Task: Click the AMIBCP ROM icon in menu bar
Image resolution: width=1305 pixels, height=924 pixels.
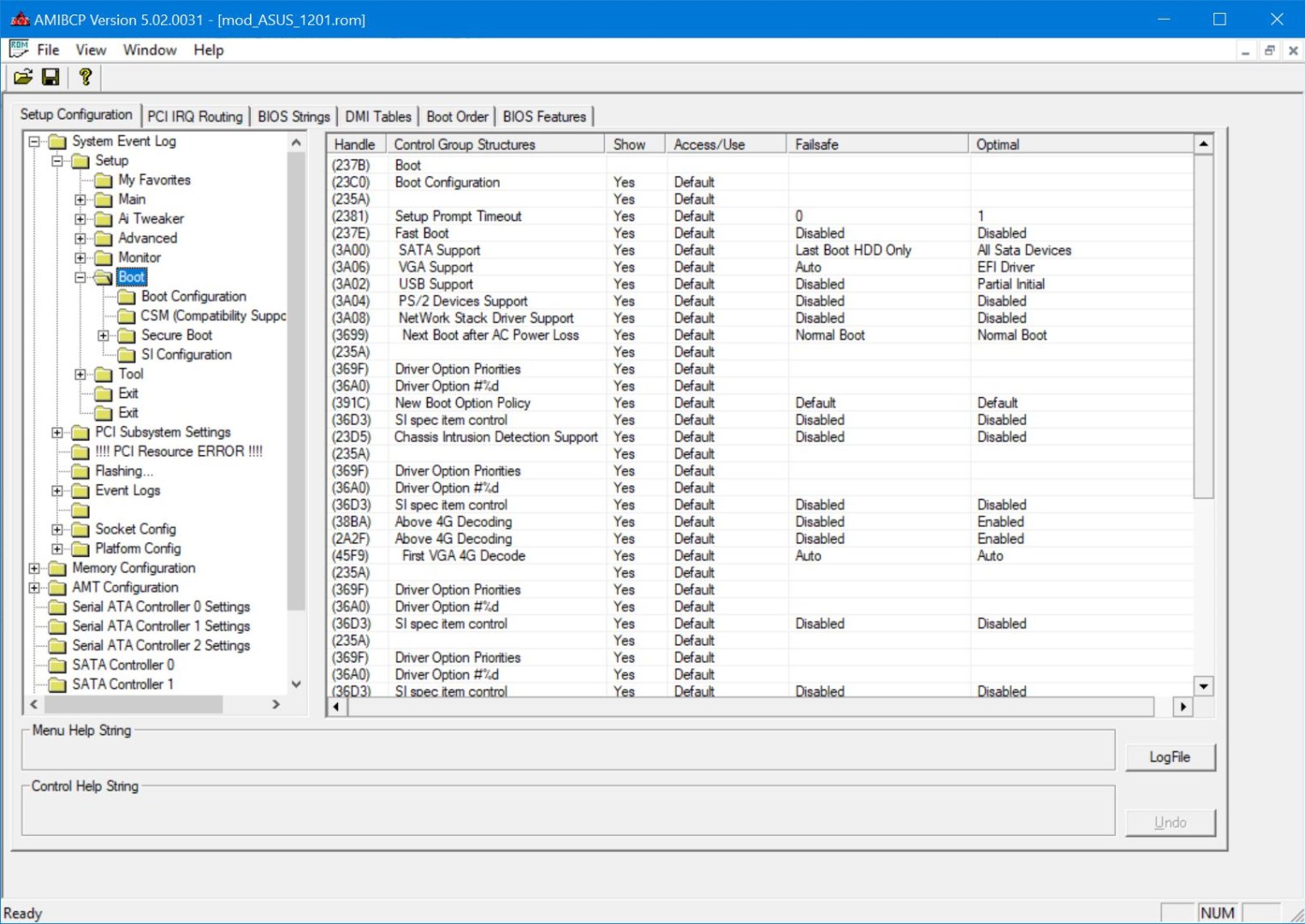Action: (18, 50)
